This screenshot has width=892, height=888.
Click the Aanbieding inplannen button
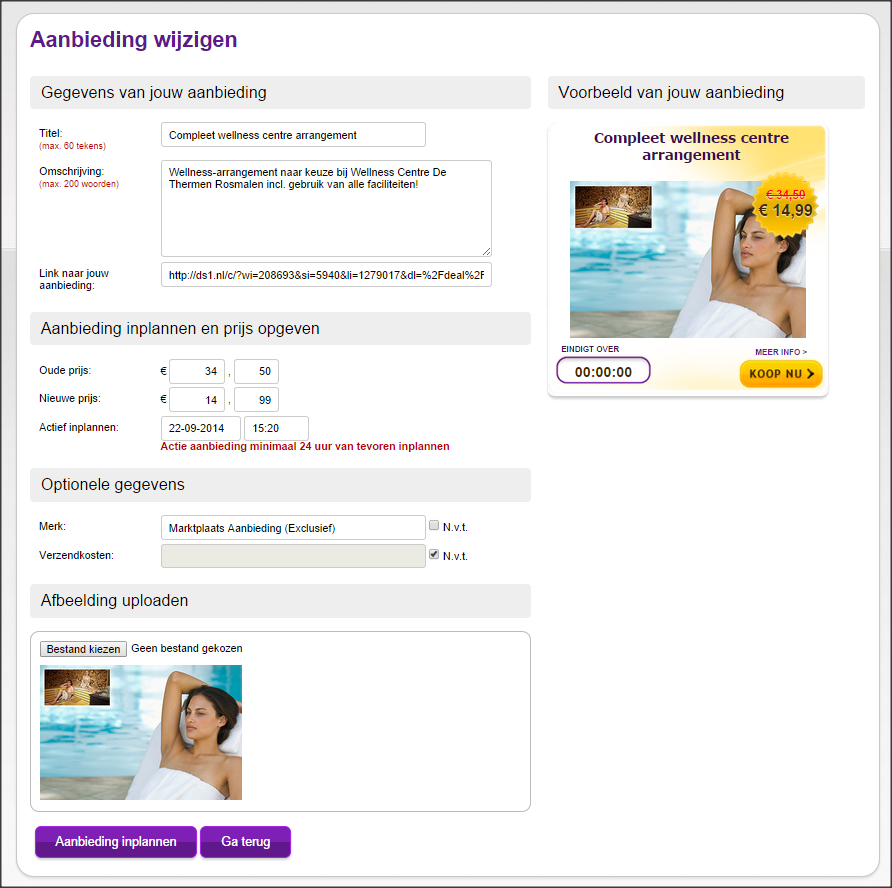coord(116,841)
